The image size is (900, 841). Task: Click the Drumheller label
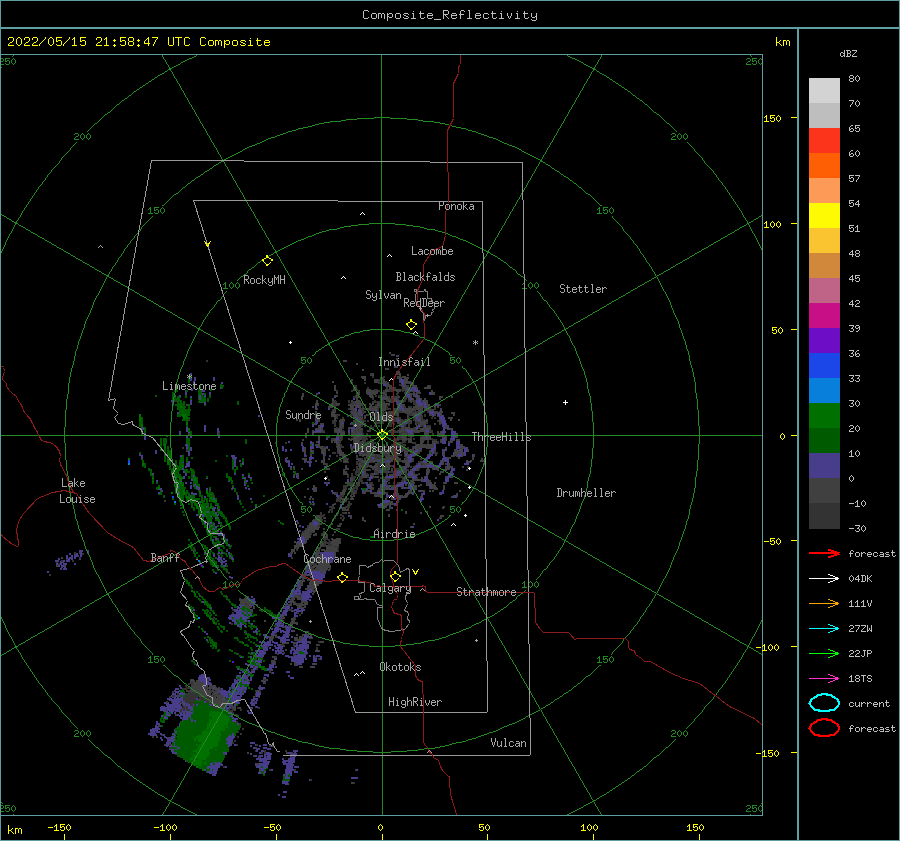point(586,493)
